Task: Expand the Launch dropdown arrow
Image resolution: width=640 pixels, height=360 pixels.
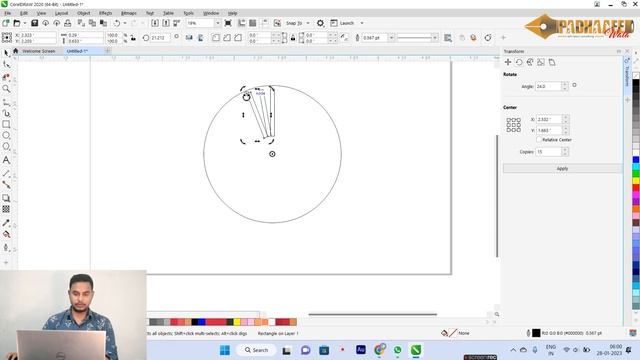Action: coord(362,23)
